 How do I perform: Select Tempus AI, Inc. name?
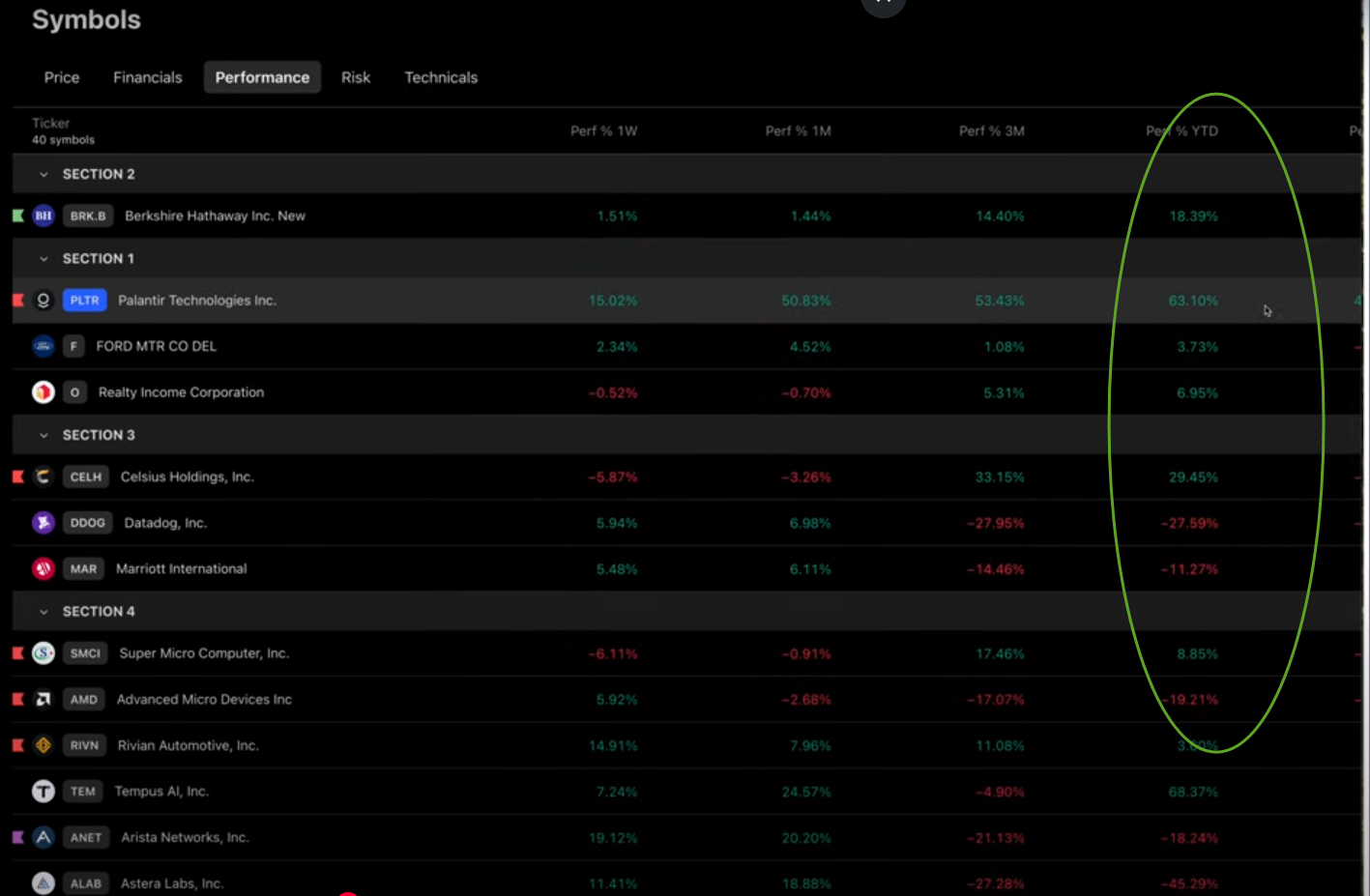pyautogui.click(x=161, y=792)
